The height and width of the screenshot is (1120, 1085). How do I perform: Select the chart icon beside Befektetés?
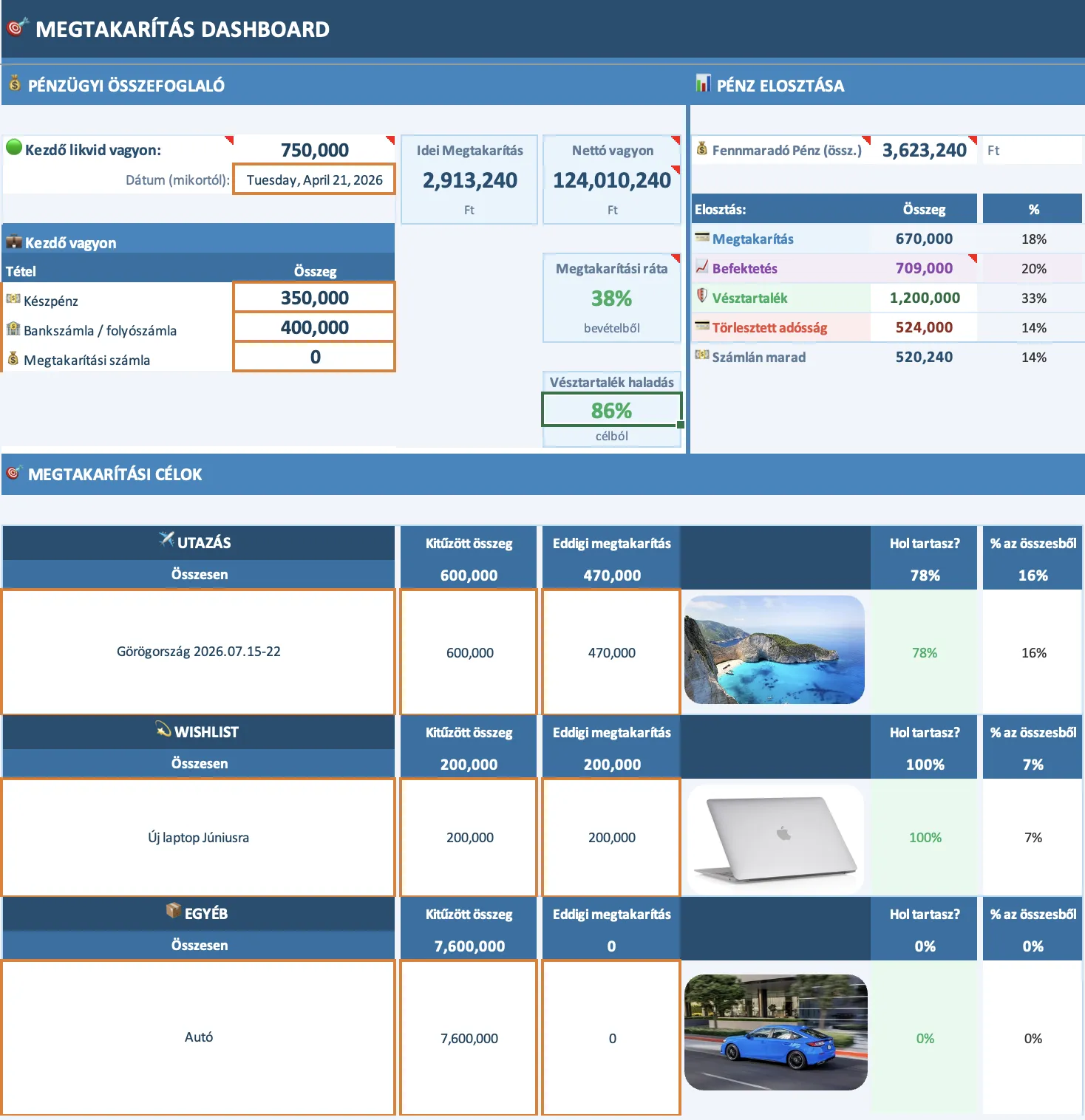pyautogui.click(x=700, y=268)
